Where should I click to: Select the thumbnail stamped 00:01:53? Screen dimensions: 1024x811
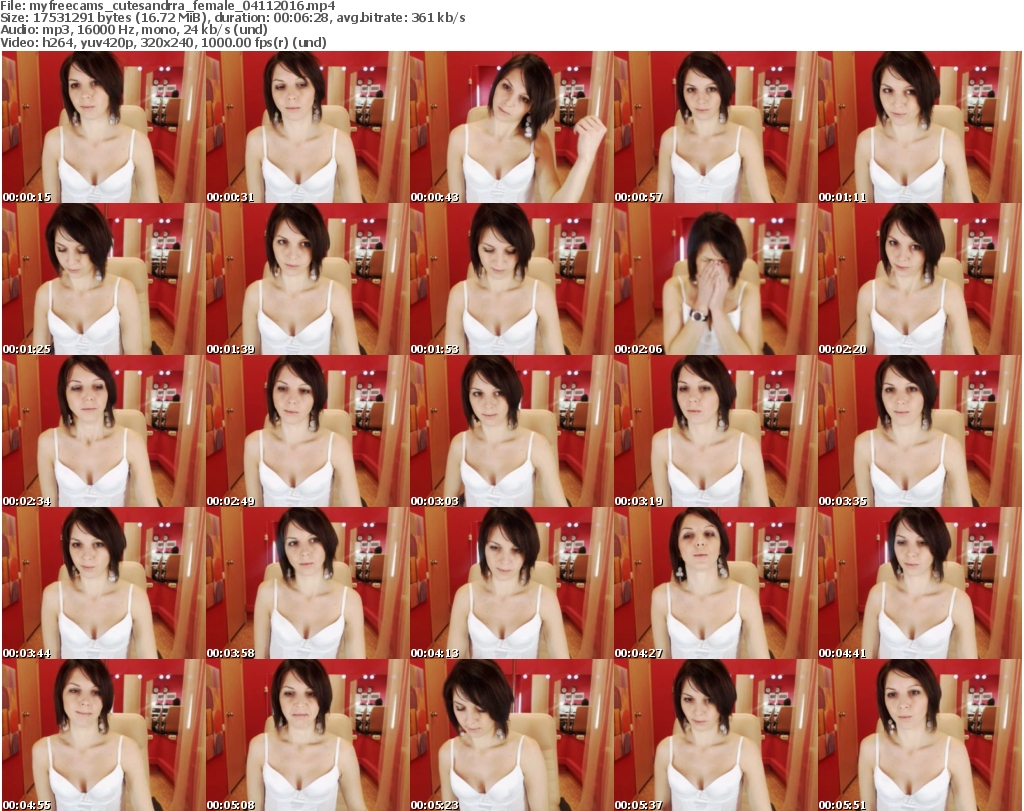[511, 279]
